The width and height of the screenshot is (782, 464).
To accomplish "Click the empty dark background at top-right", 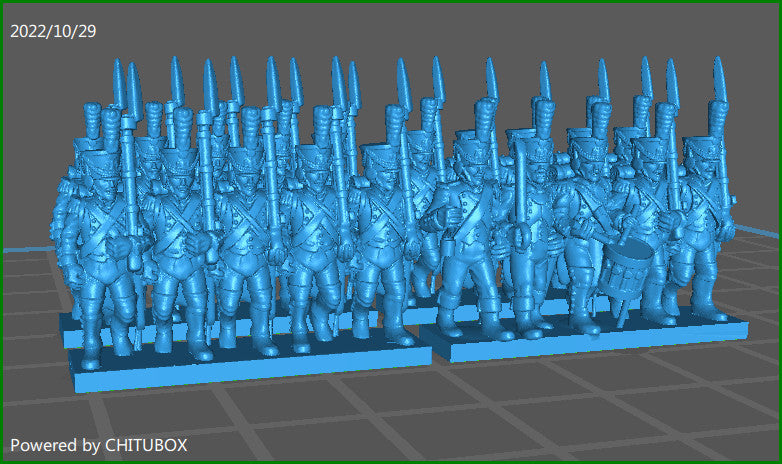I will 700,30.
